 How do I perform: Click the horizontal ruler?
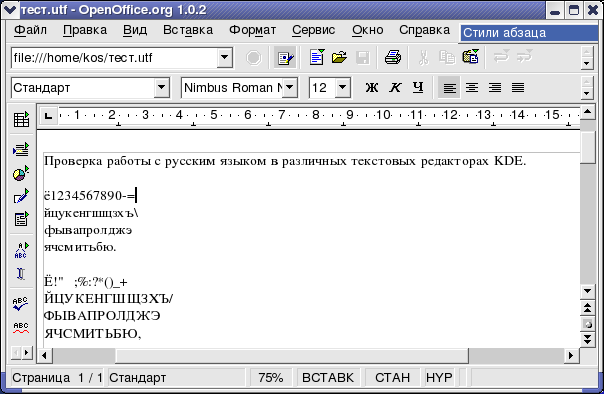point(319,115)
